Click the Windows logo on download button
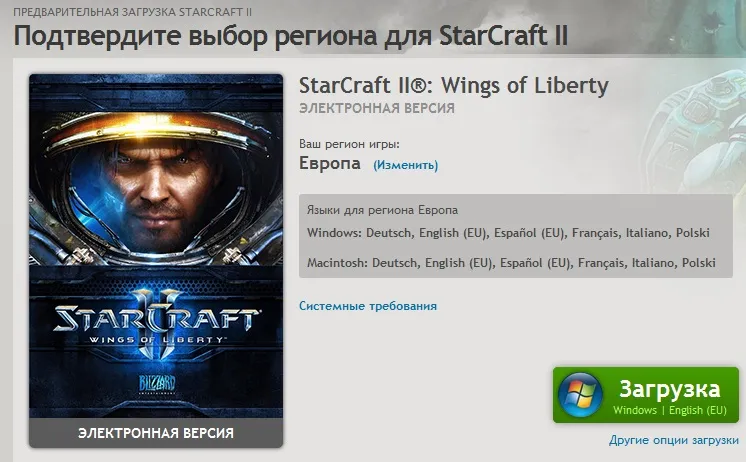The width and height of the screenshot is (746, 462). pyautogui.click(x=580, y=395)
